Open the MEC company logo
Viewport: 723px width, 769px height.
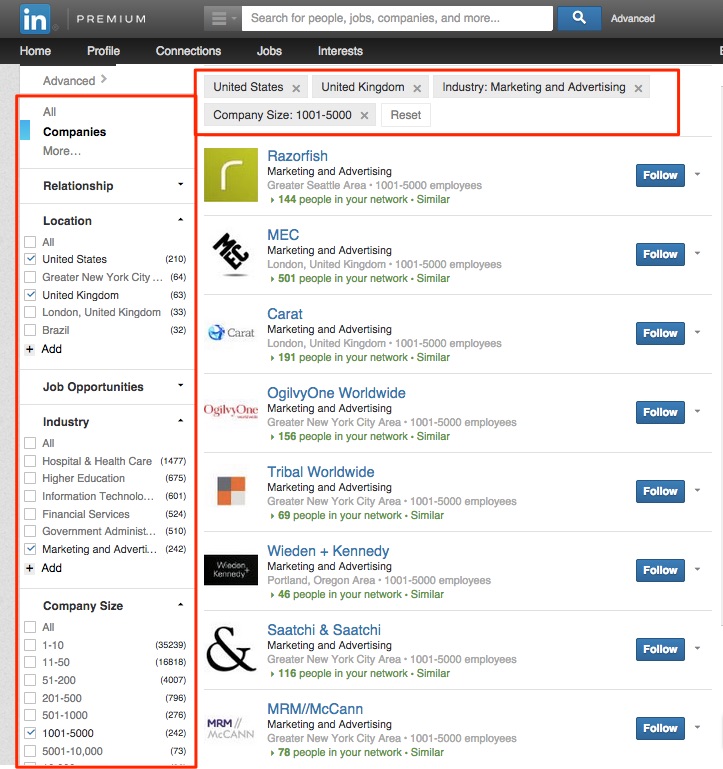pyautogui.click(x=231, y=254)
